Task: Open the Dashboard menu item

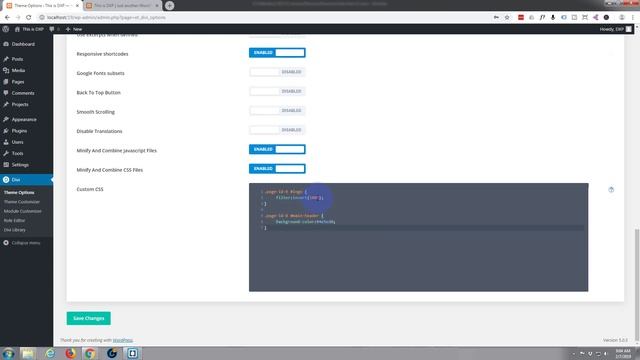Action: tap(23, 44)
